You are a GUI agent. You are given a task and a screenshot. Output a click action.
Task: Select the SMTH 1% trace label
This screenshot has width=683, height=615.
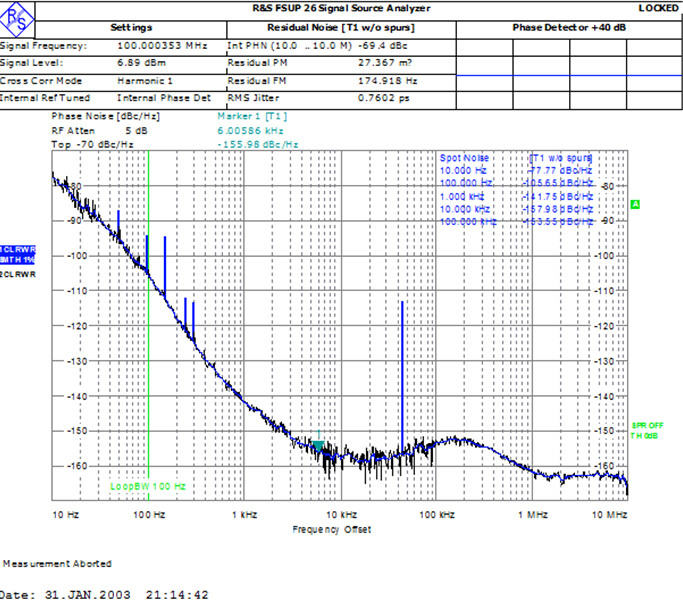[x=17, y=260]
